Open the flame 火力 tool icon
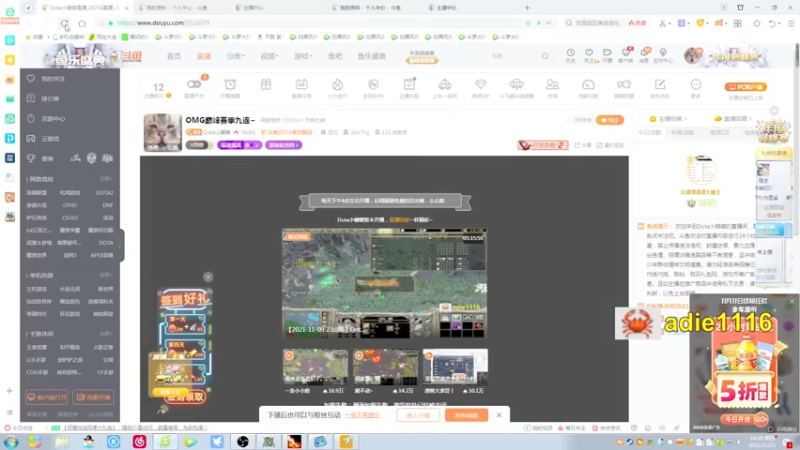The height and width of the screenshot is (450, 800). click(337, 88)
